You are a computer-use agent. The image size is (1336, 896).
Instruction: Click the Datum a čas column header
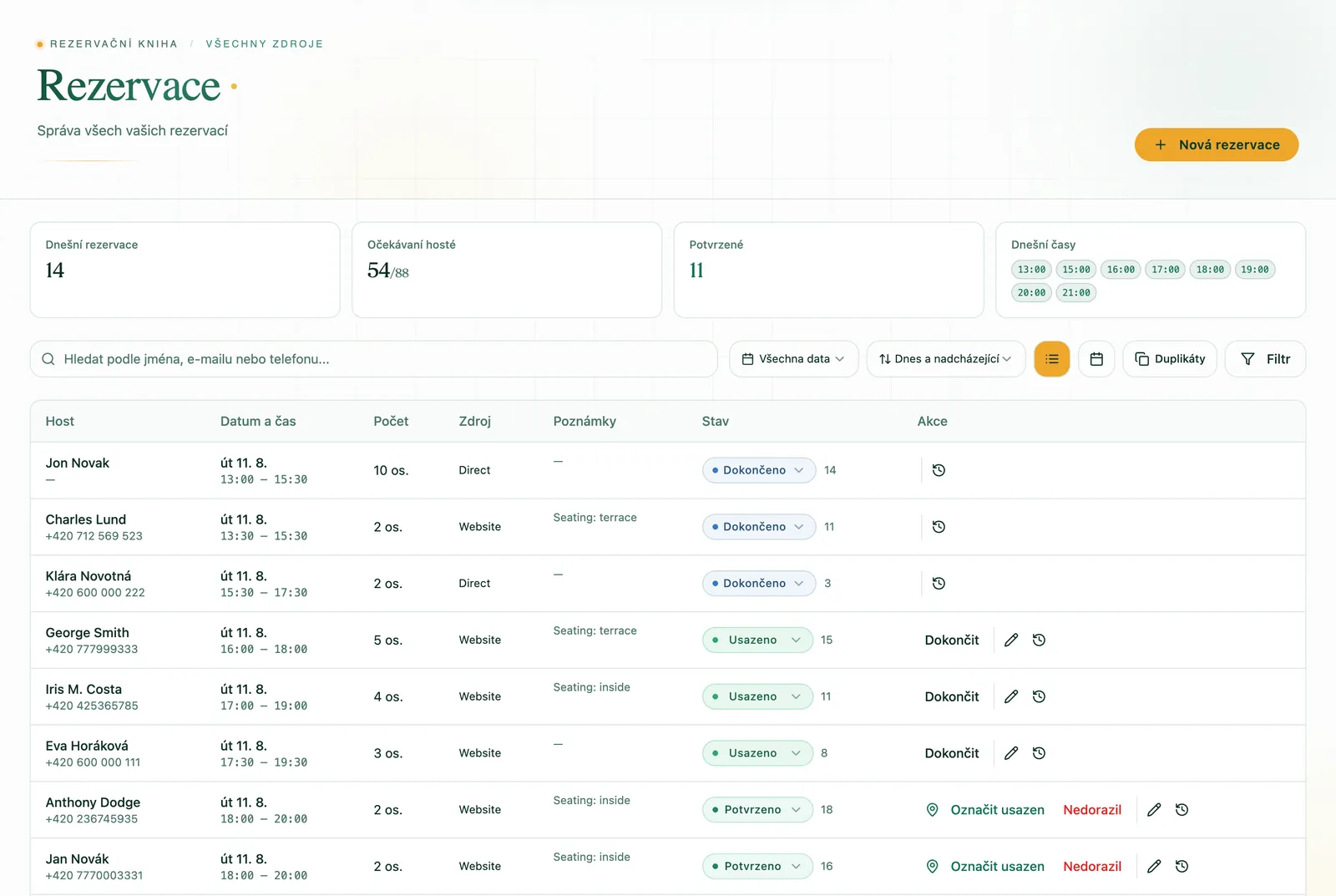[258, 422]
